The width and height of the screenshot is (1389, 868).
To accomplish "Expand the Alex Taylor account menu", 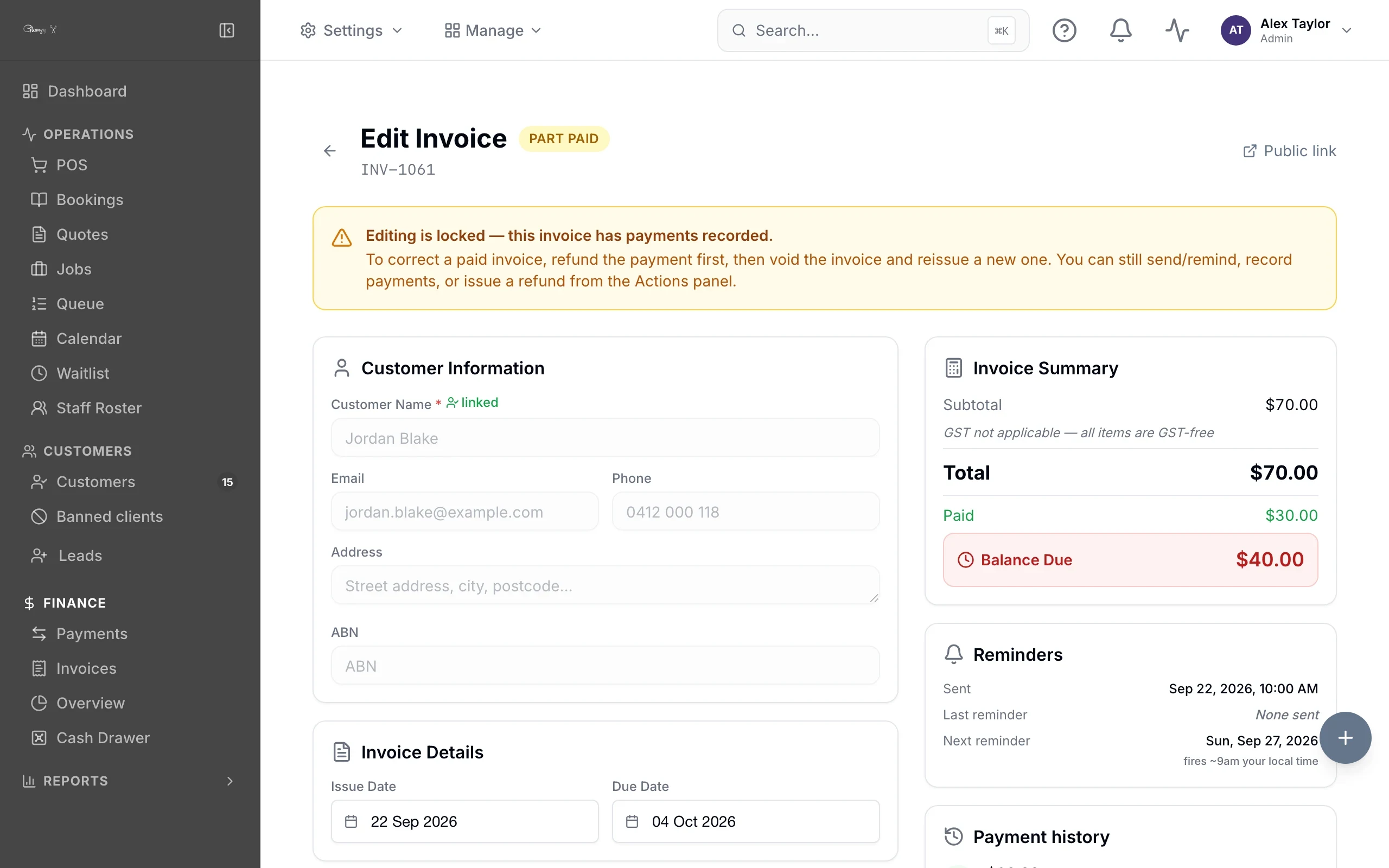I will (1288, 30).
